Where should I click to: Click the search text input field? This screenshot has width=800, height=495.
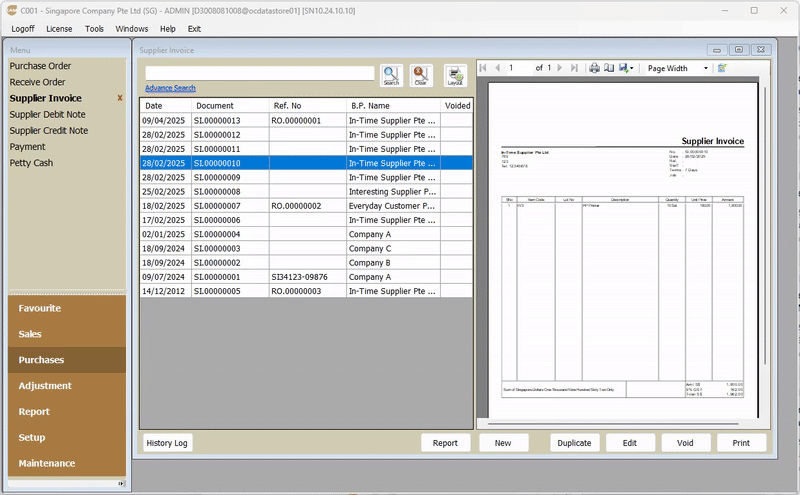pos(259,73)
